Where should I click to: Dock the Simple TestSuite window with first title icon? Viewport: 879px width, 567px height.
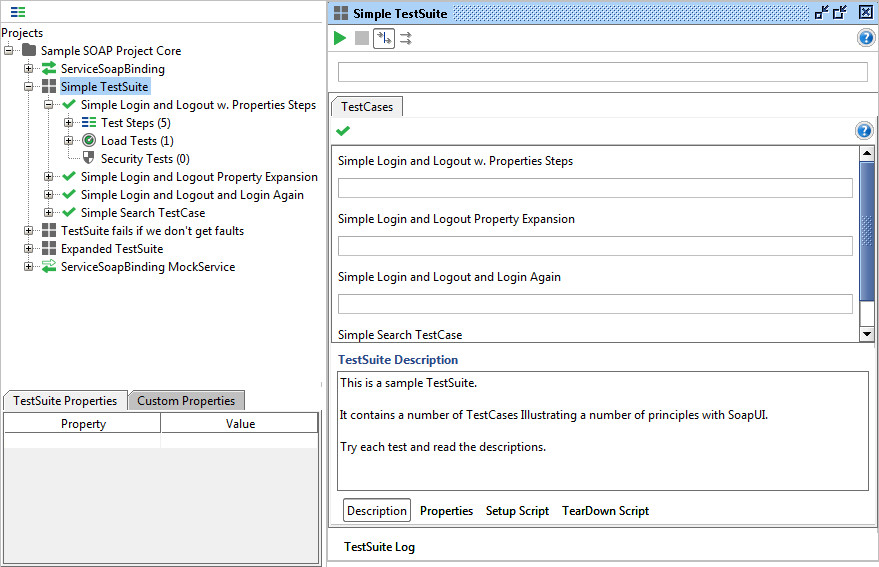point(822,12)
